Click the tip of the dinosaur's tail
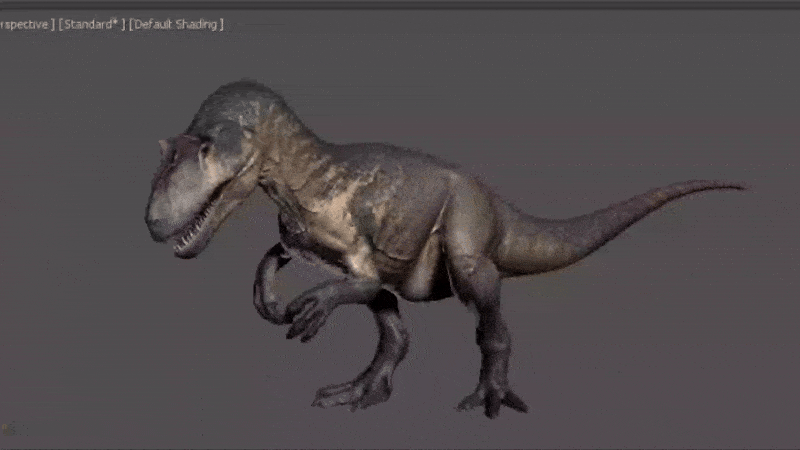This screenshot has height=450, width=800. click(740, 185)
